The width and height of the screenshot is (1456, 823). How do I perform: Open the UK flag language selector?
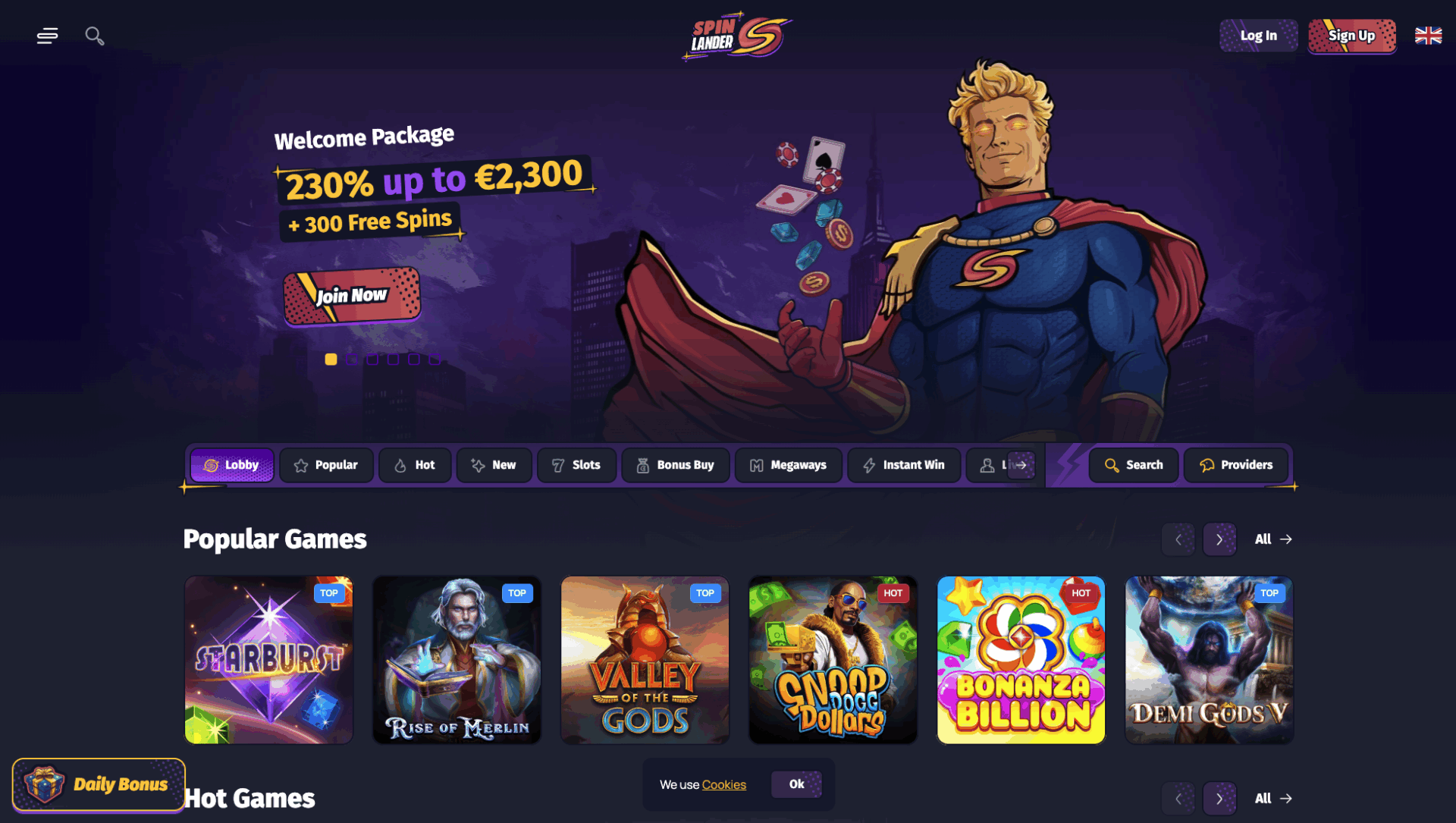tap(1428, 36)
